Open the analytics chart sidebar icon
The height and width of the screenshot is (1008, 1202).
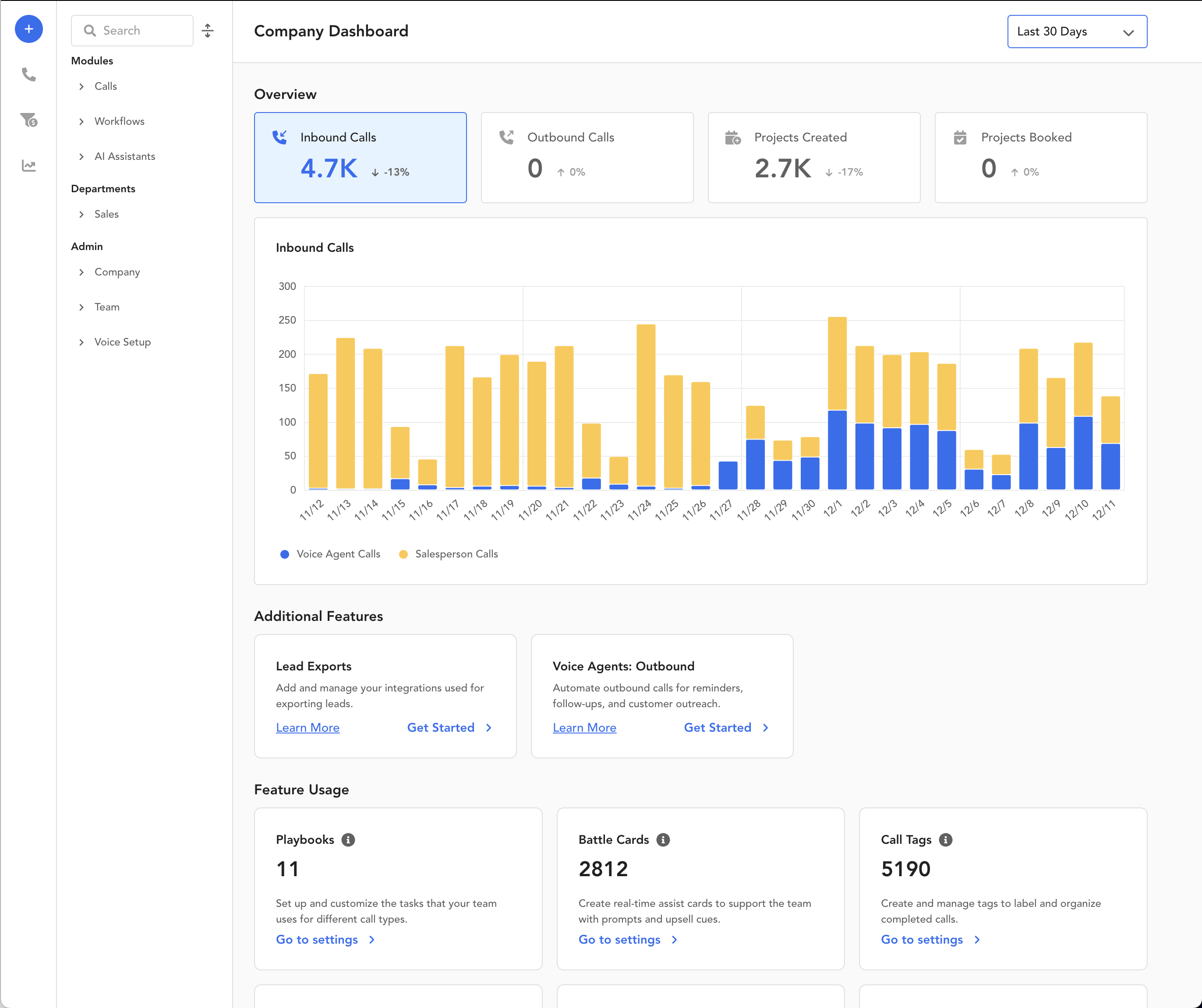(x=28, y=166)
